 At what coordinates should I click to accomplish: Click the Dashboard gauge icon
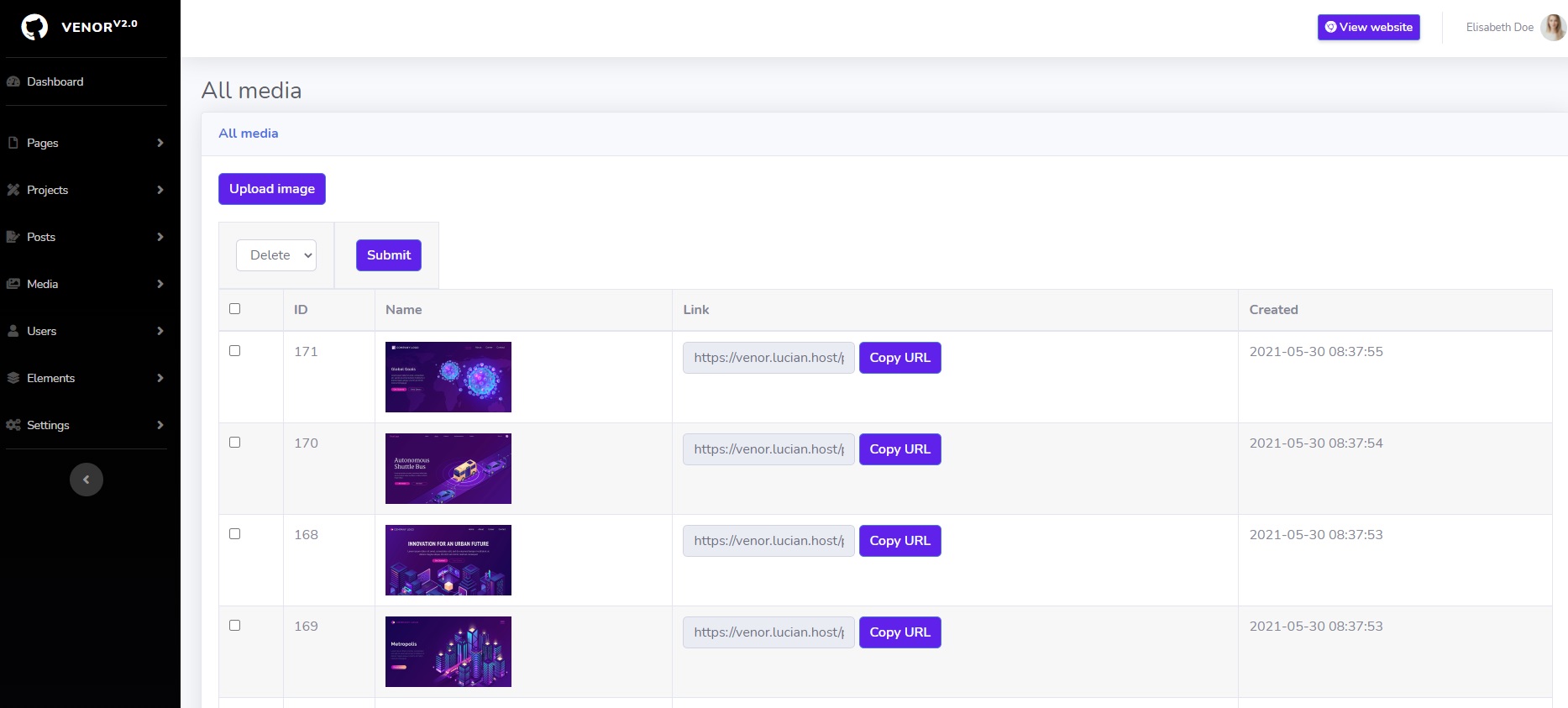13,81
